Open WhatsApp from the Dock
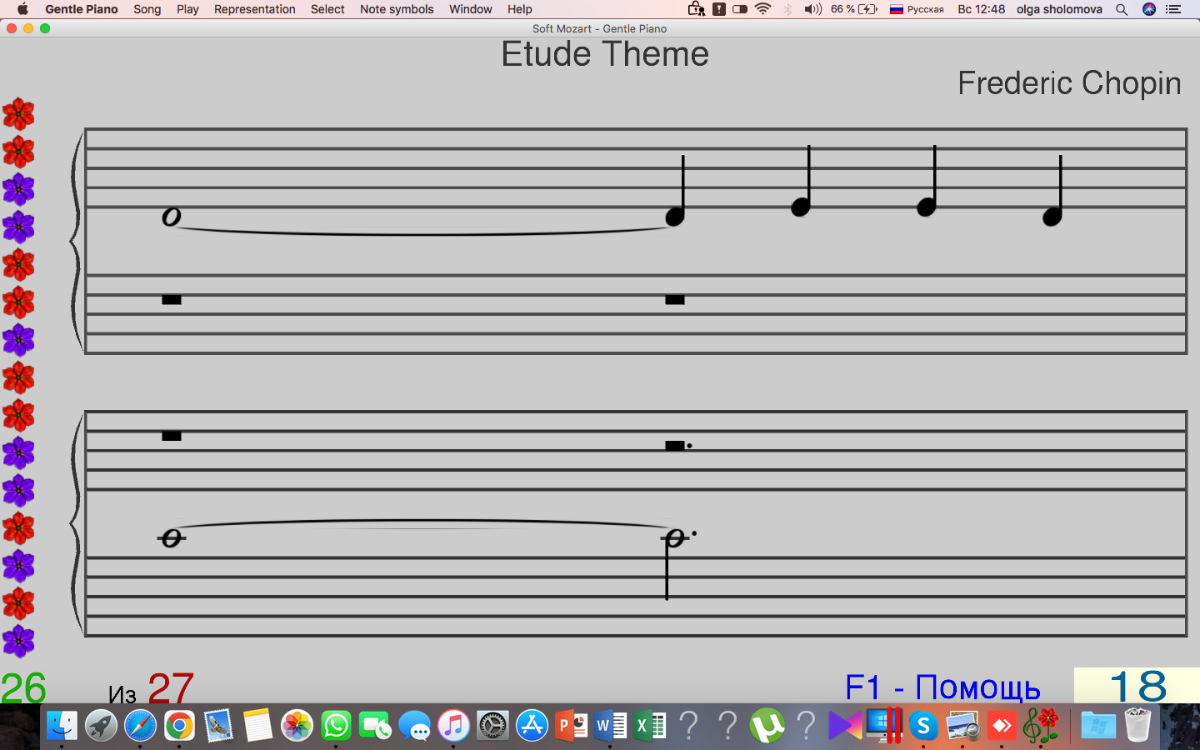Screen dimensions: 1200x750 [x=336, y=725]
